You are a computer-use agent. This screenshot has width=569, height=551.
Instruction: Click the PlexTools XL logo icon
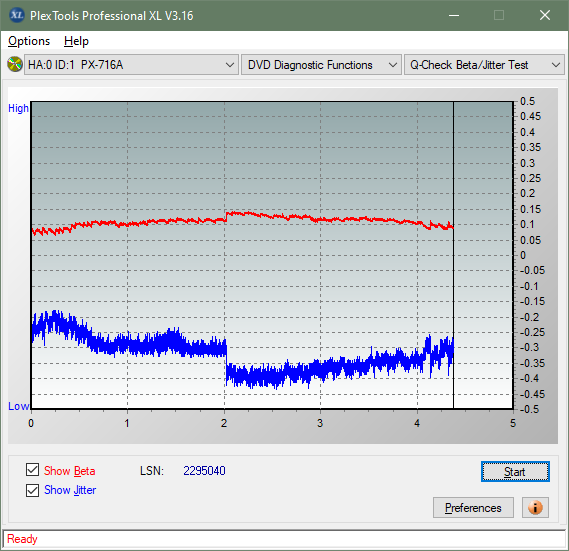17,15
